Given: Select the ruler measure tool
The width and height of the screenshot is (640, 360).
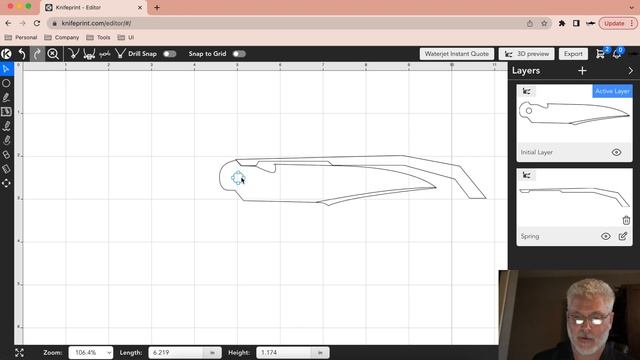Looking at the screenshot, I should click(x=6, y=169).
